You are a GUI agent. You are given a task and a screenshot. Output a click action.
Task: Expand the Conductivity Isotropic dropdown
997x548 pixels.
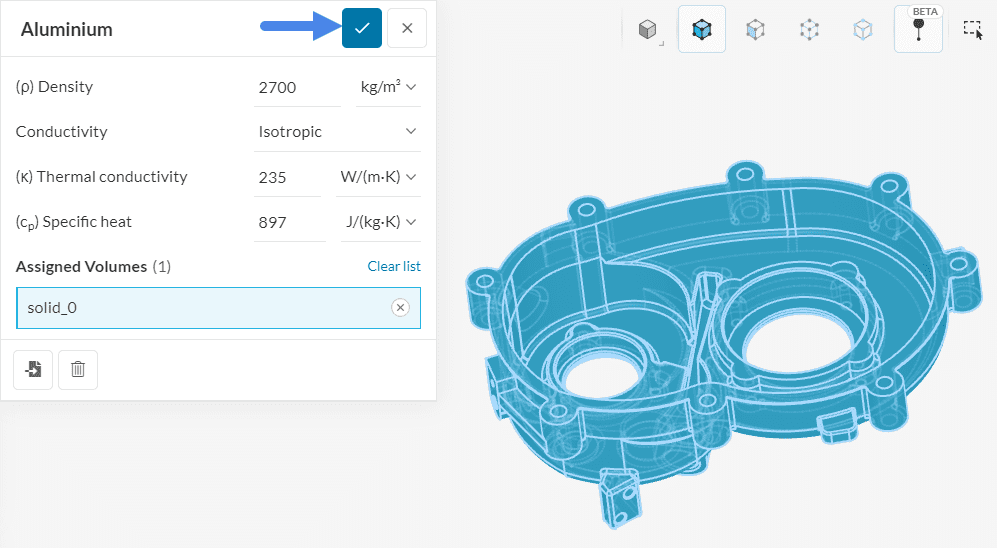click(x=337, y=132)
